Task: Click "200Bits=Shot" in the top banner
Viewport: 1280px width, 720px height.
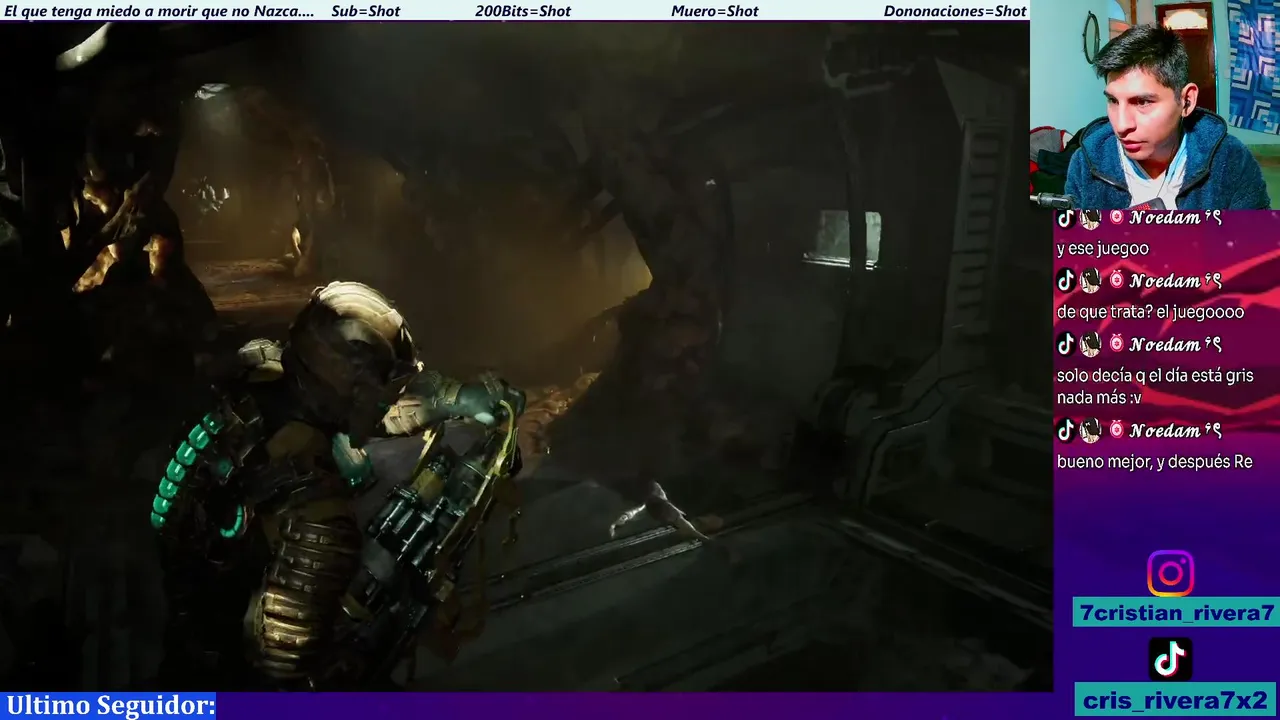Action: tap(523, 11)
